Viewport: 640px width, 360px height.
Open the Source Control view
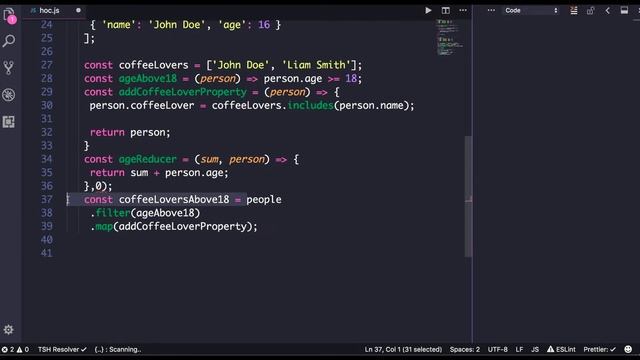click(x=9, y=67)
